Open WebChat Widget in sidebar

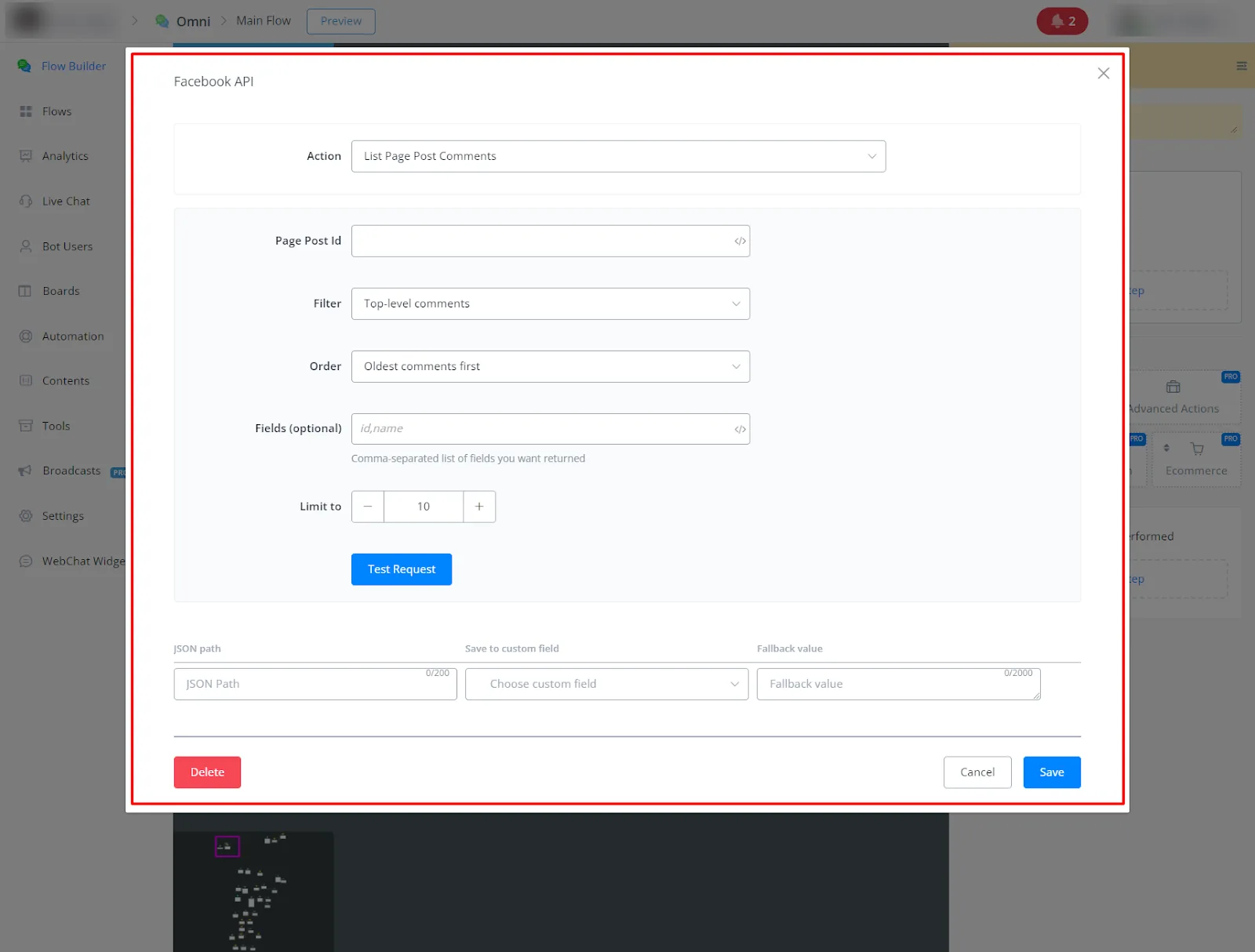point(83,561)
